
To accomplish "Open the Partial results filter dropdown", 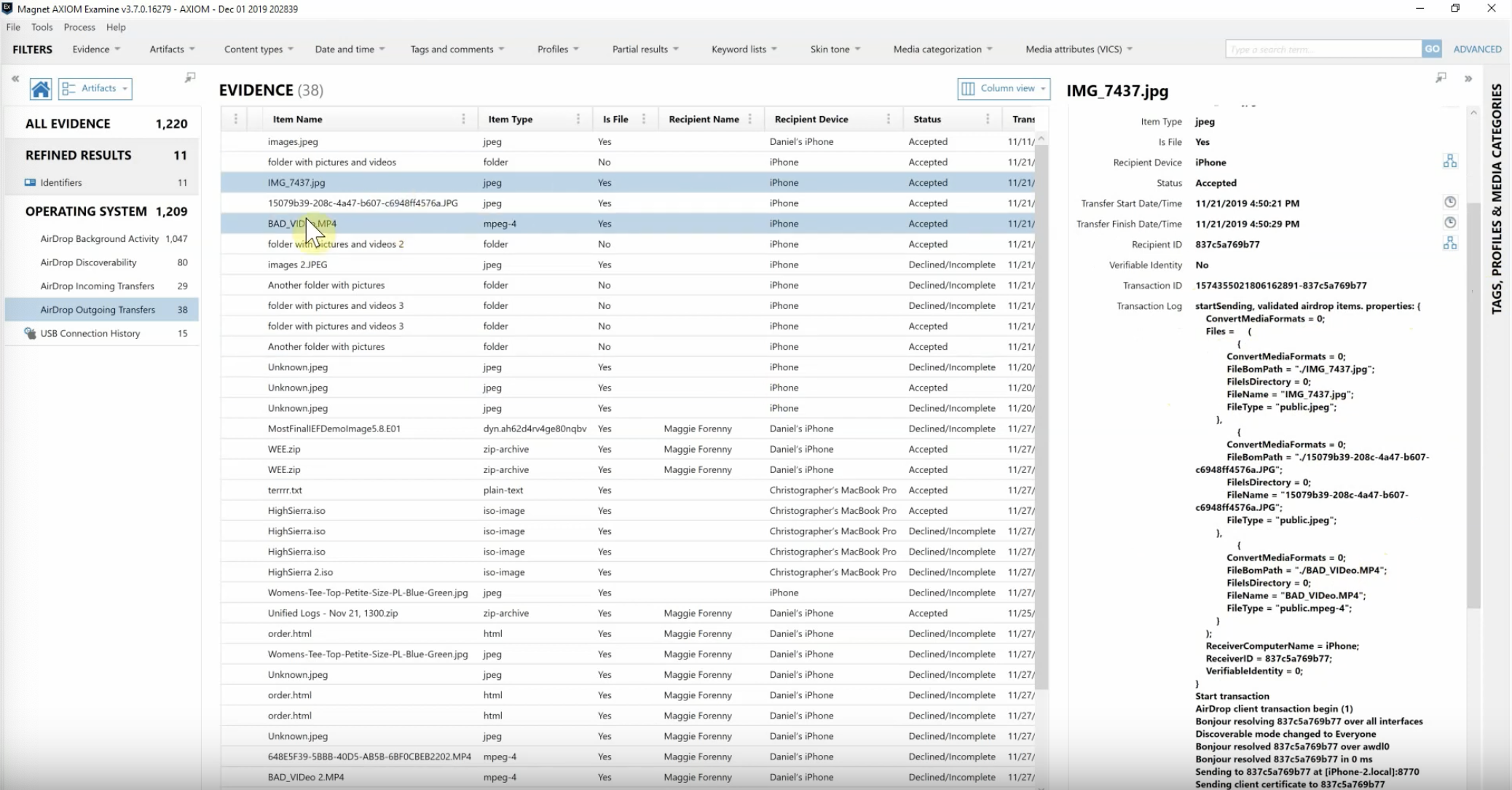I will click(x=645, y=49).
